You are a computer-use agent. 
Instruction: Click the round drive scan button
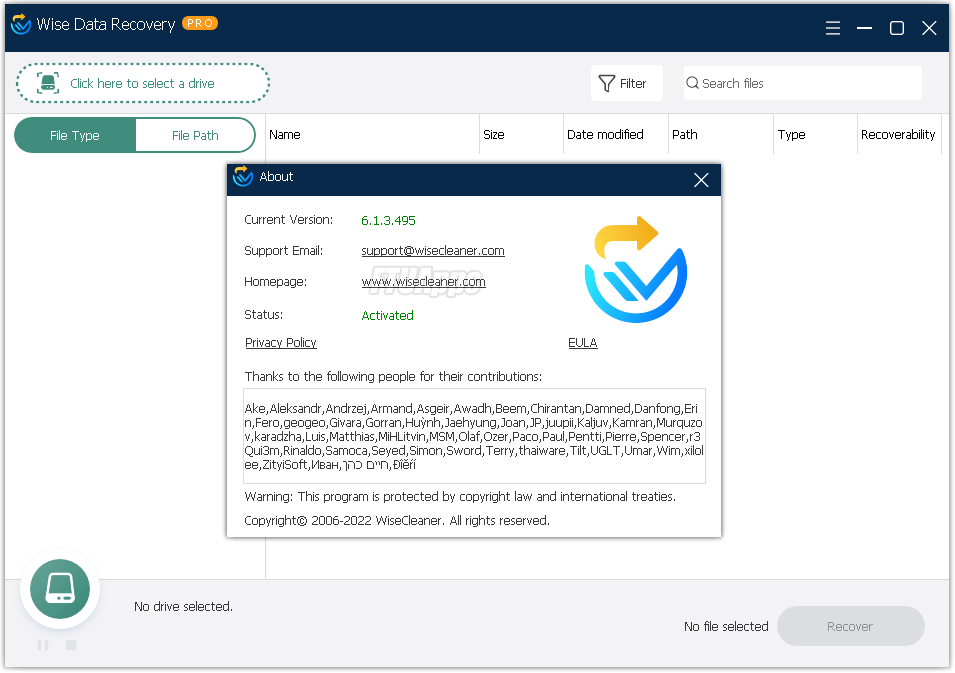pos(60,589)
